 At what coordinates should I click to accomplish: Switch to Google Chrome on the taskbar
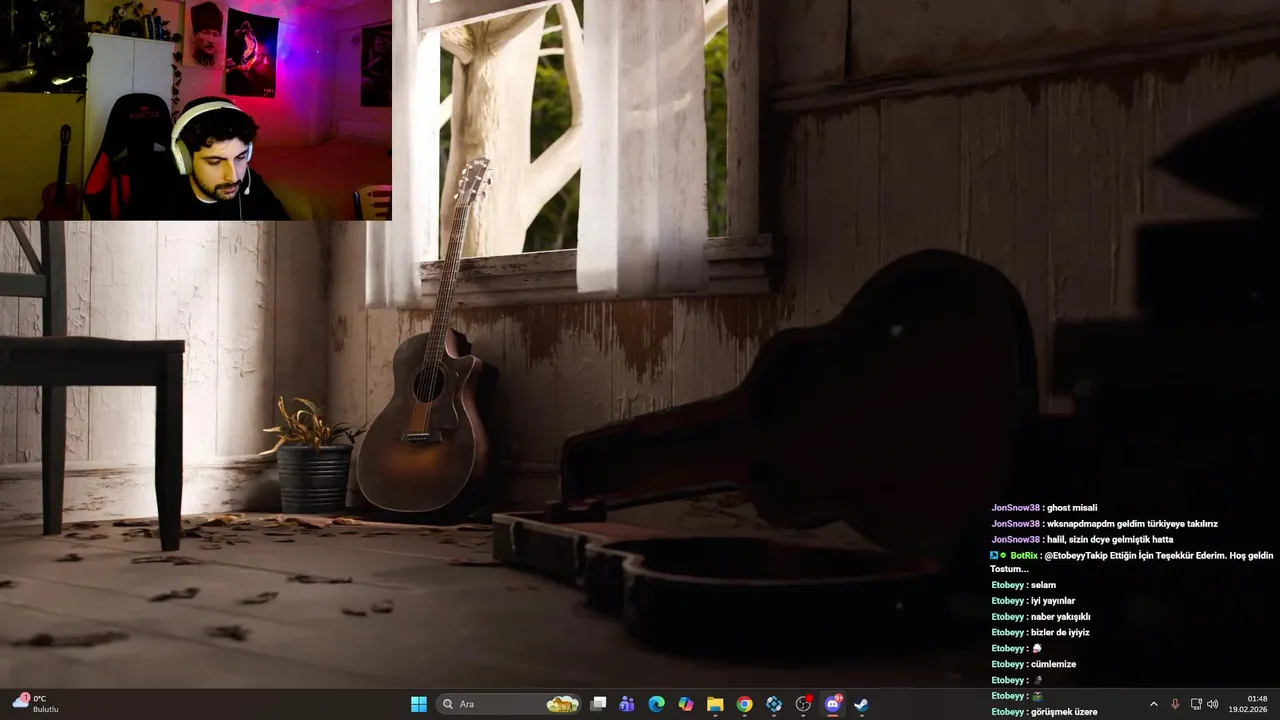click(x=744, y=704)
